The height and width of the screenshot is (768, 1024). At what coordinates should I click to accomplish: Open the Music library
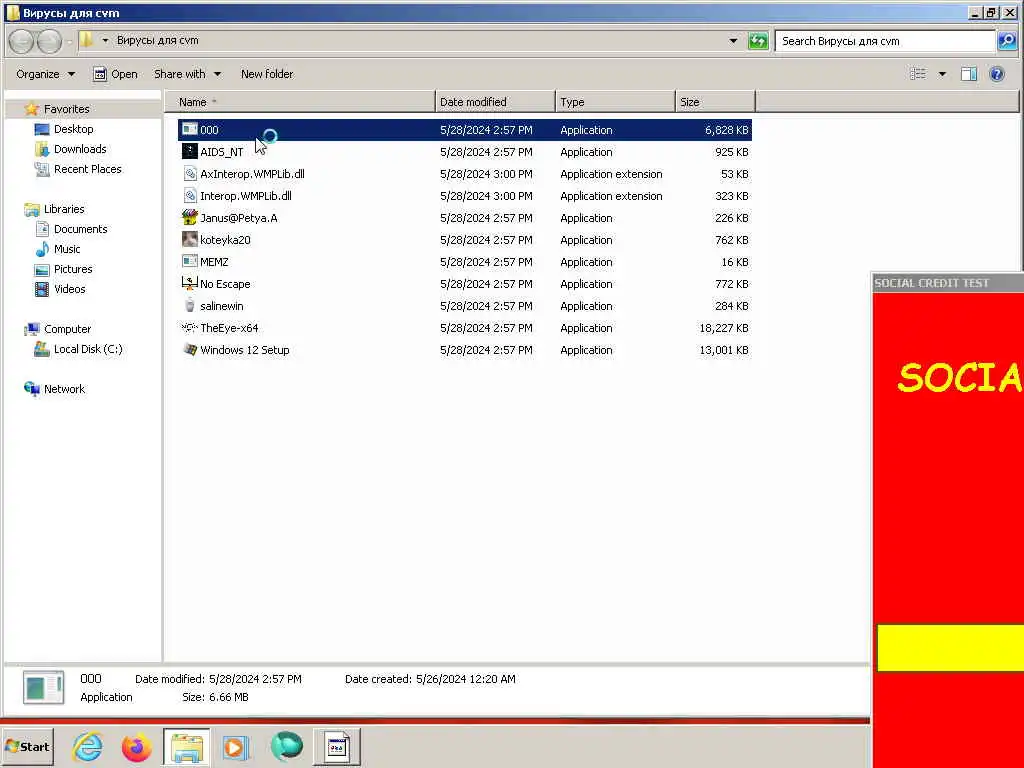click(x=67, y=249)
